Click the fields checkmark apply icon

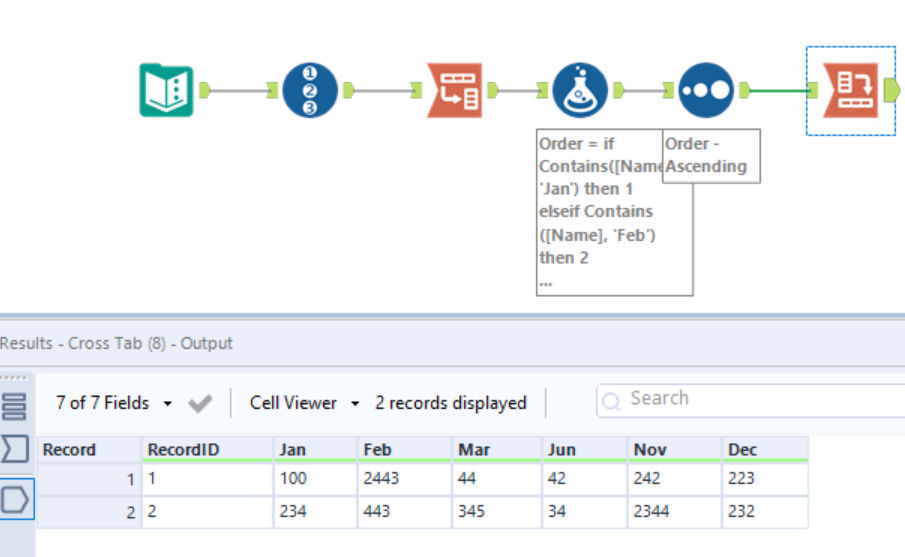tap(200, 404)
